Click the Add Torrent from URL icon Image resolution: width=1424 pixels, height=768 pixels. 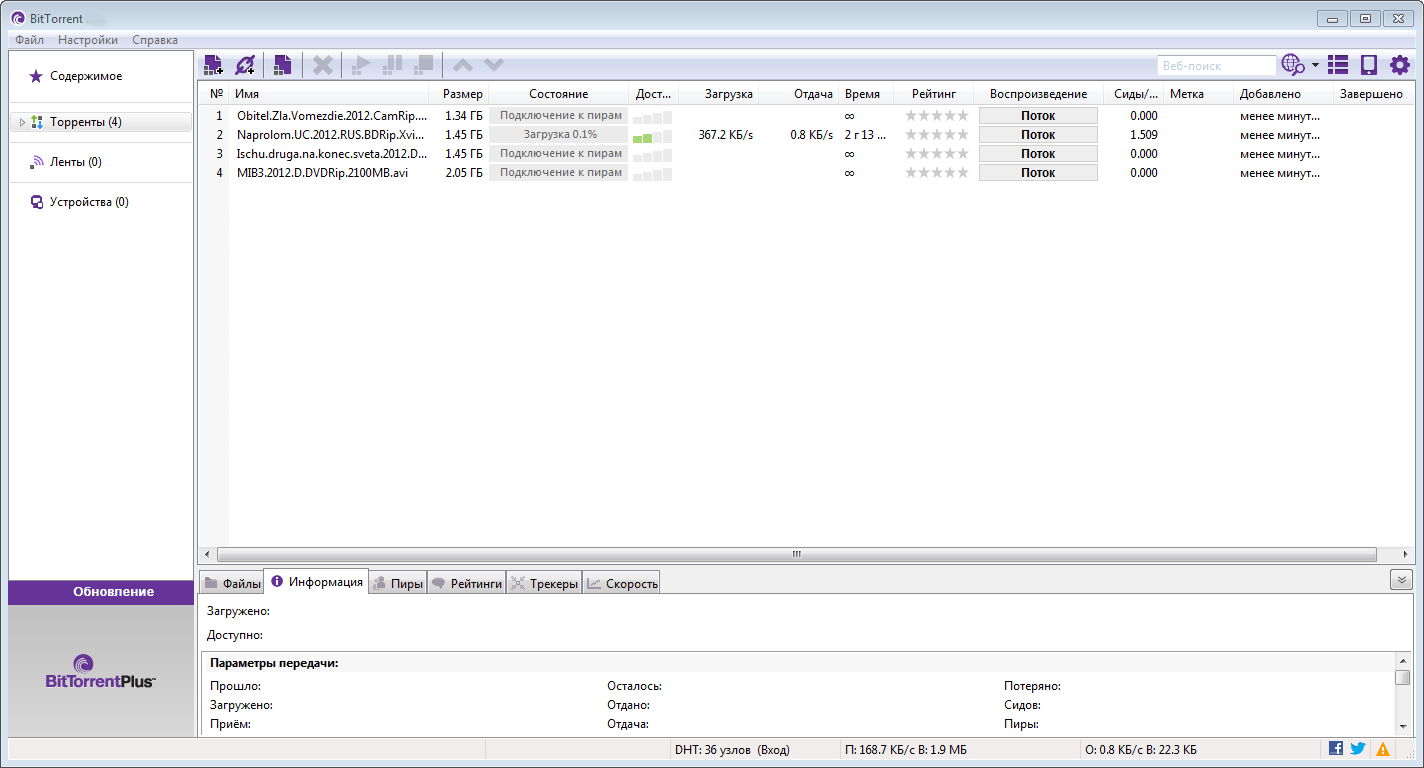(x=245, y=65)
